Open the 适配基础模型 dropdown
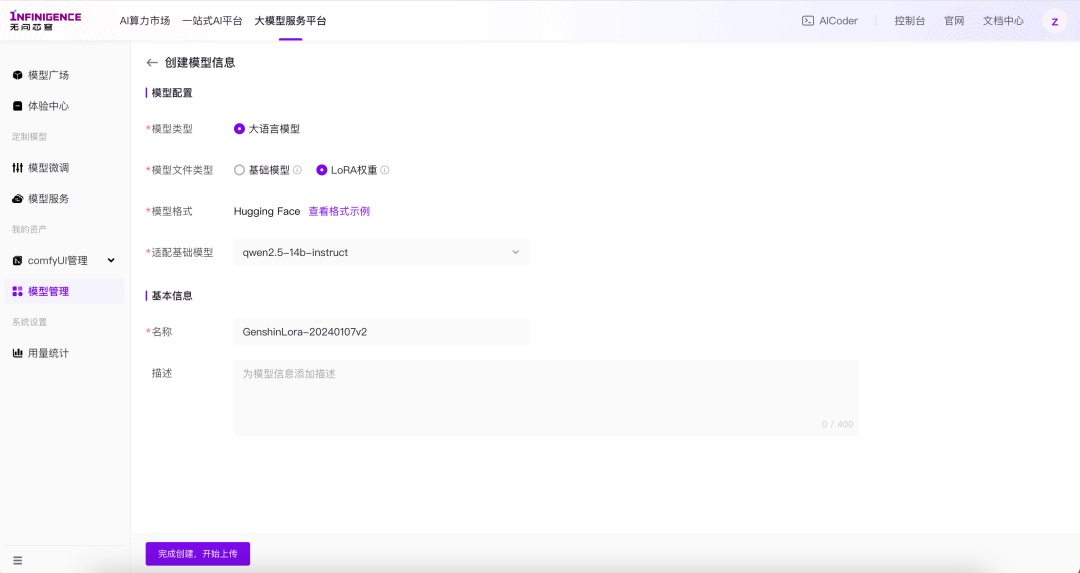Screen dimensions: 1080x573 tap(382, 253)
